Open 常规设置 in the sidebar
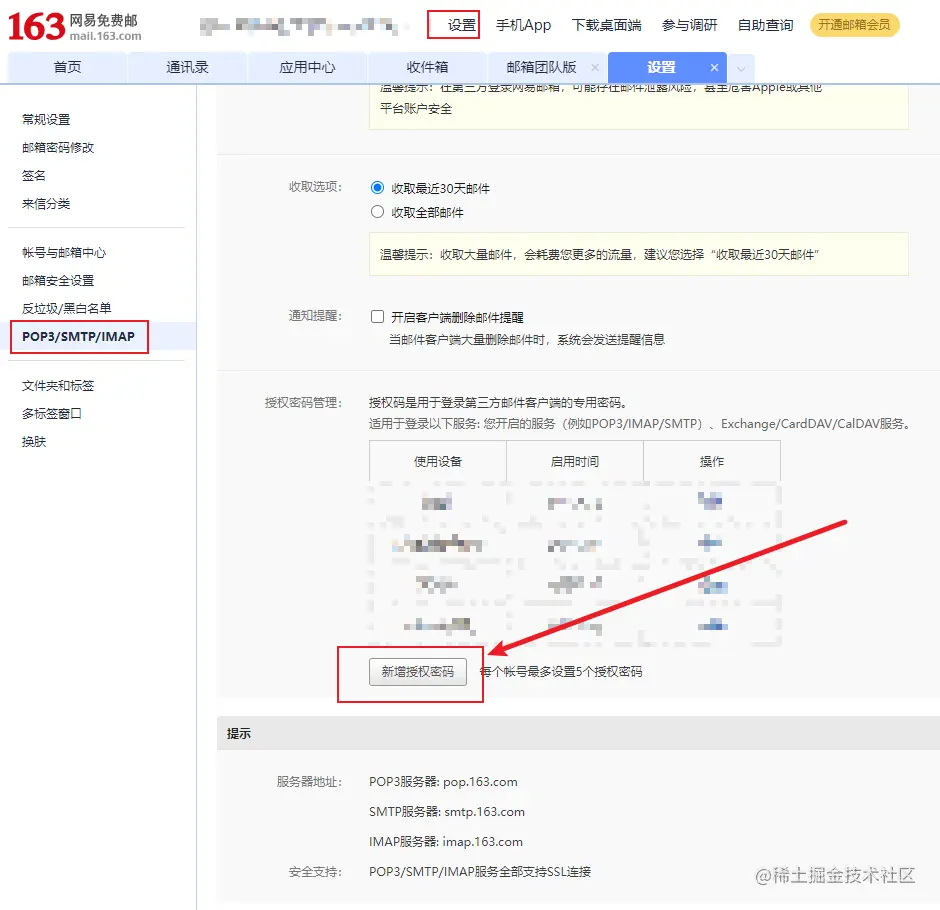 point(46,119)
